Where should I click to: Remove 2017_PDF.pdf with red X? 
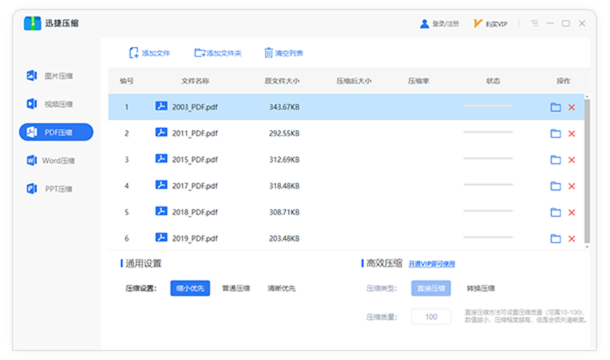[571, 186]
